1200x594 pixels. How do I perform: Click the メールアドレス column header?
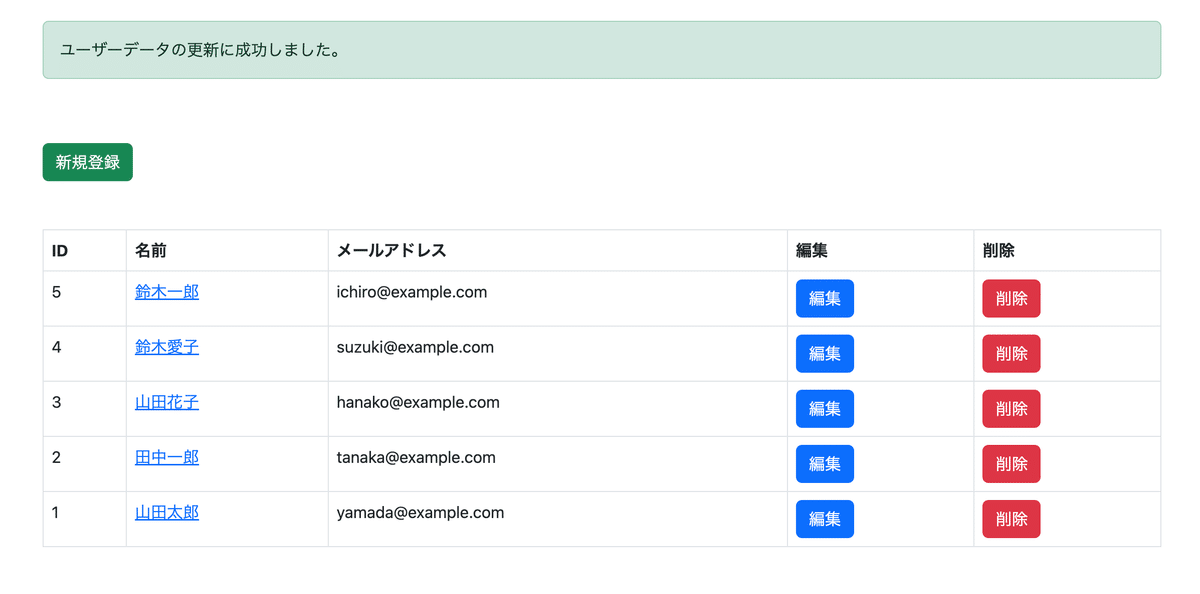(558, 250)
